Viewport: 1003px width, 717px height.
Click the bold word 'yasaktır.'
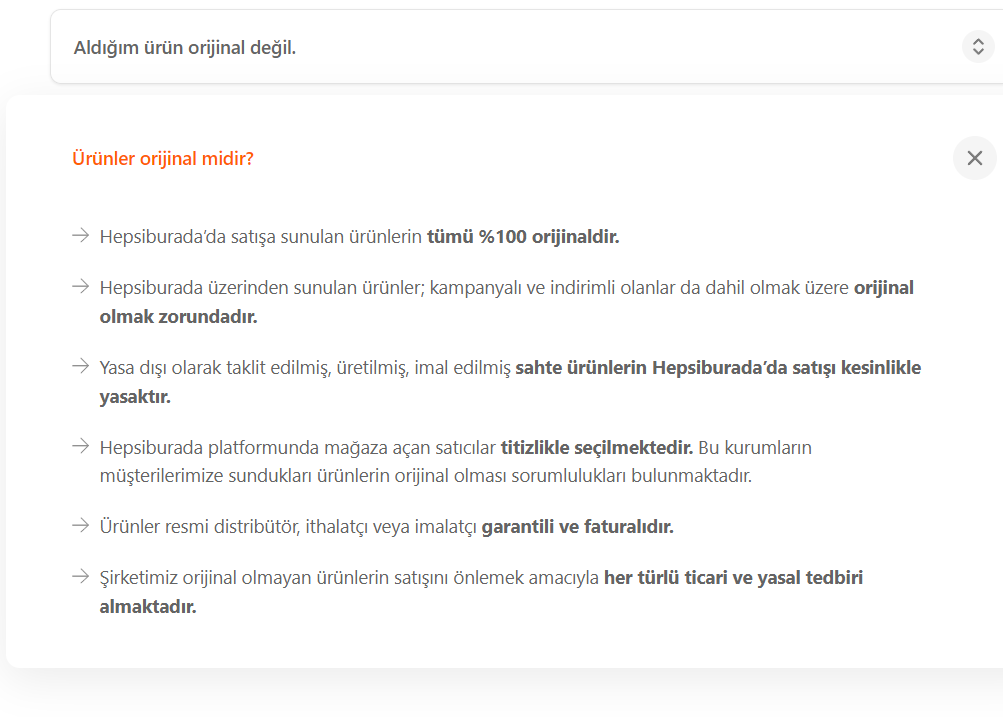135,396
